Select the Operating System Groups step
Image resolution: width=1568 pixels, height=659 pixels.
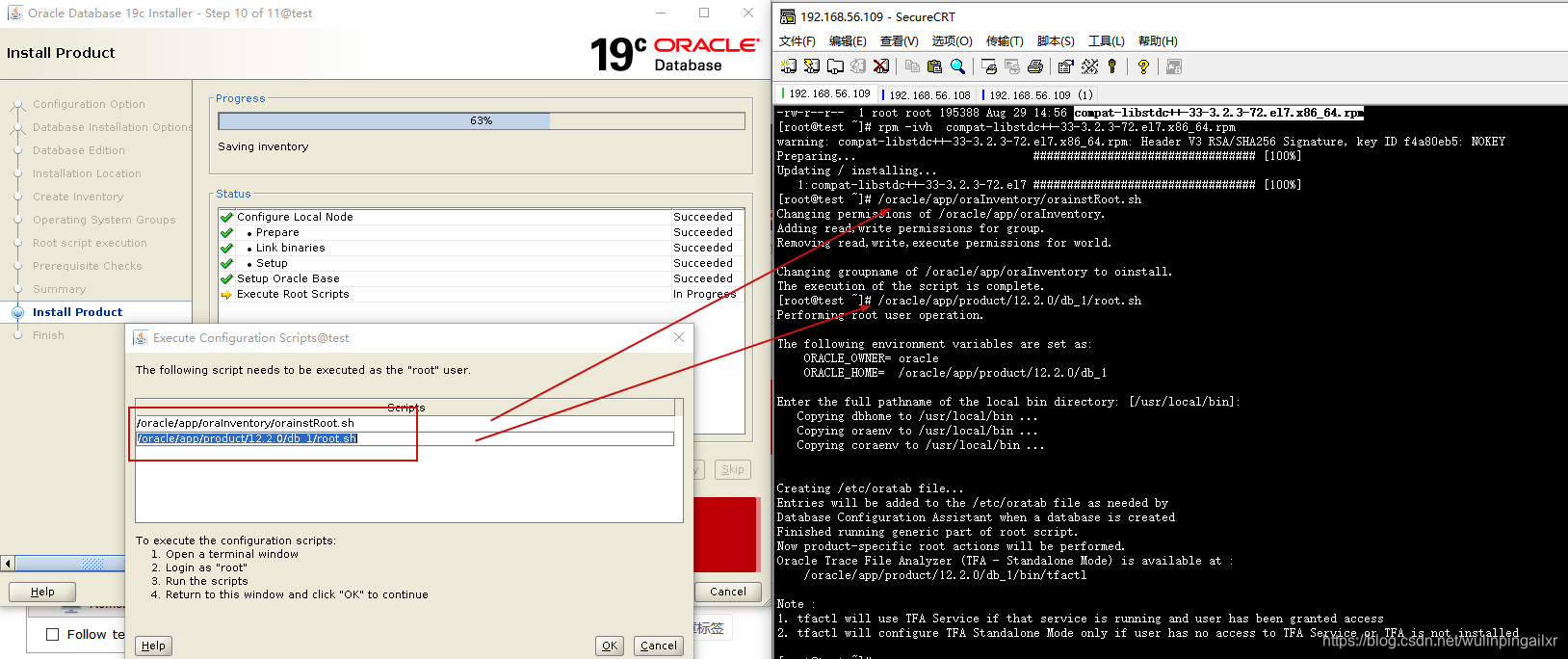[104, 220]
